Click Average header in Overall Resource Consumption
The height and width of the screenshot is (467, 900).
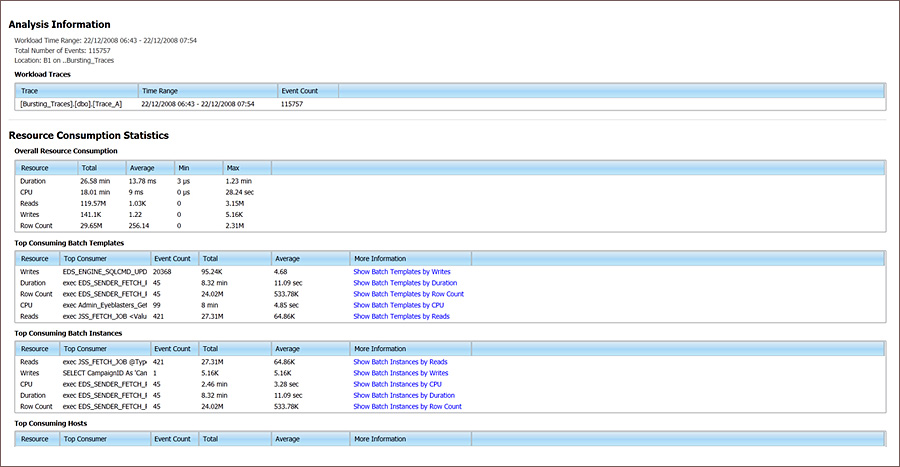click(150, 168)
